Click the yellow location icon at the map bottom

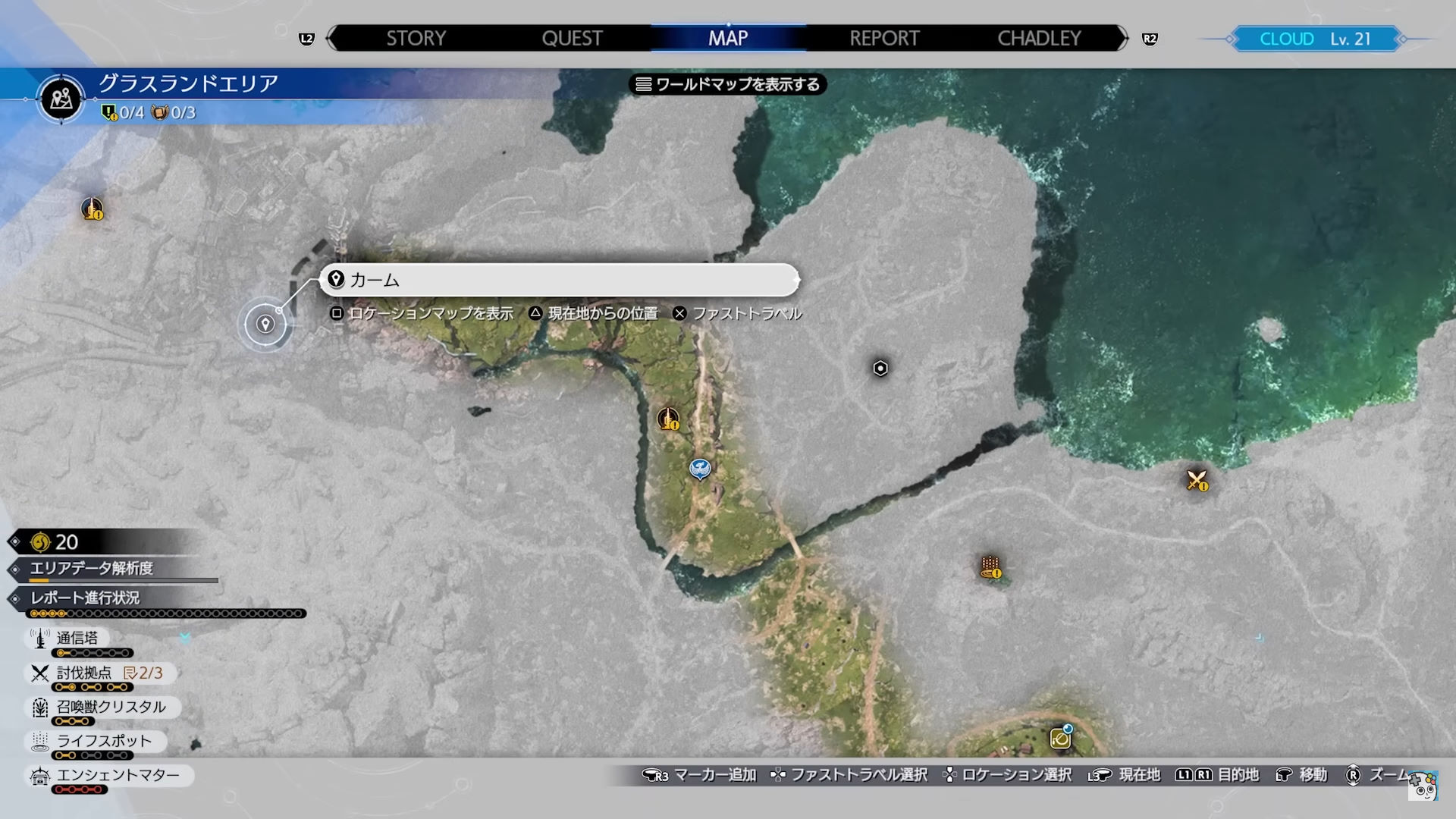1060,738
